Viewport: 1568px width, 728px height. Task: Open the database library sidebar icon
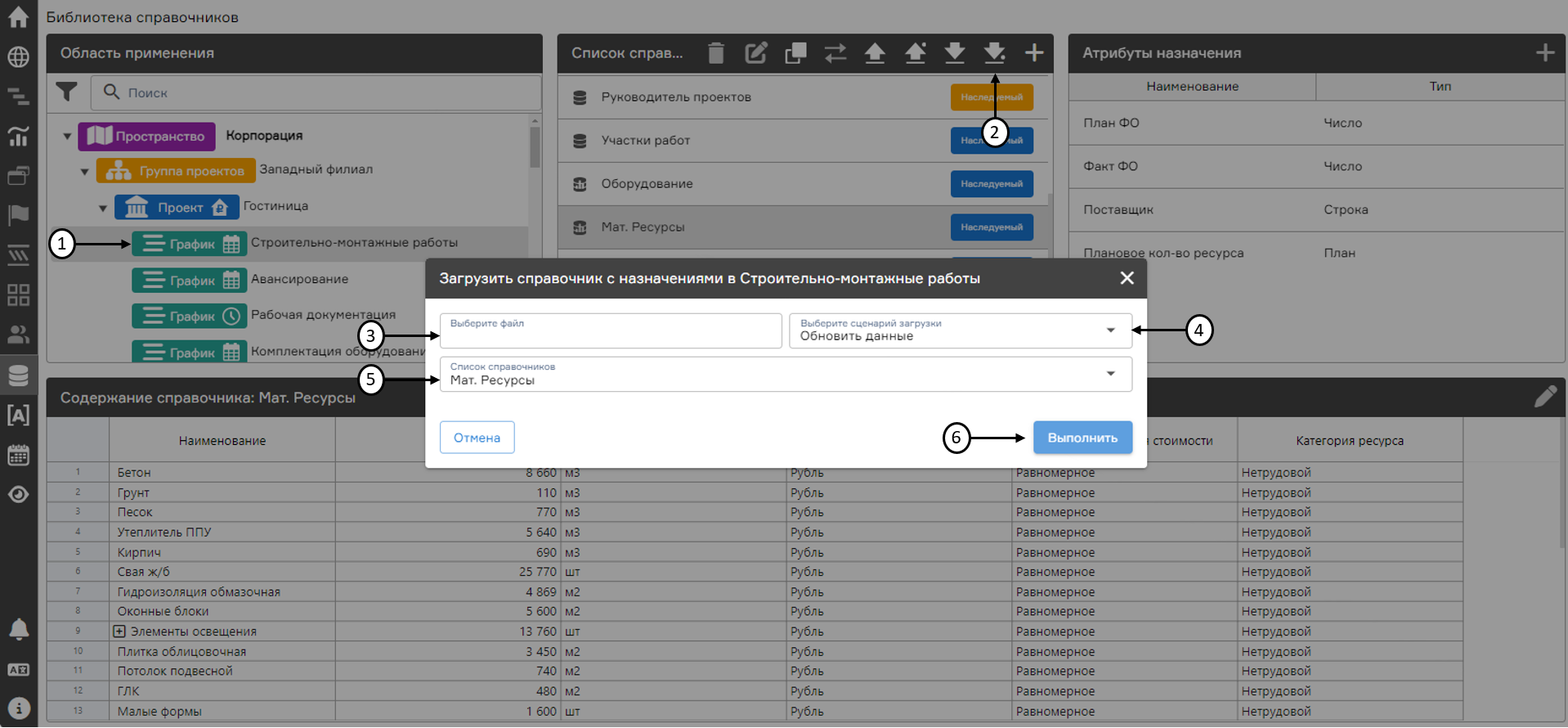coord(18,375)
